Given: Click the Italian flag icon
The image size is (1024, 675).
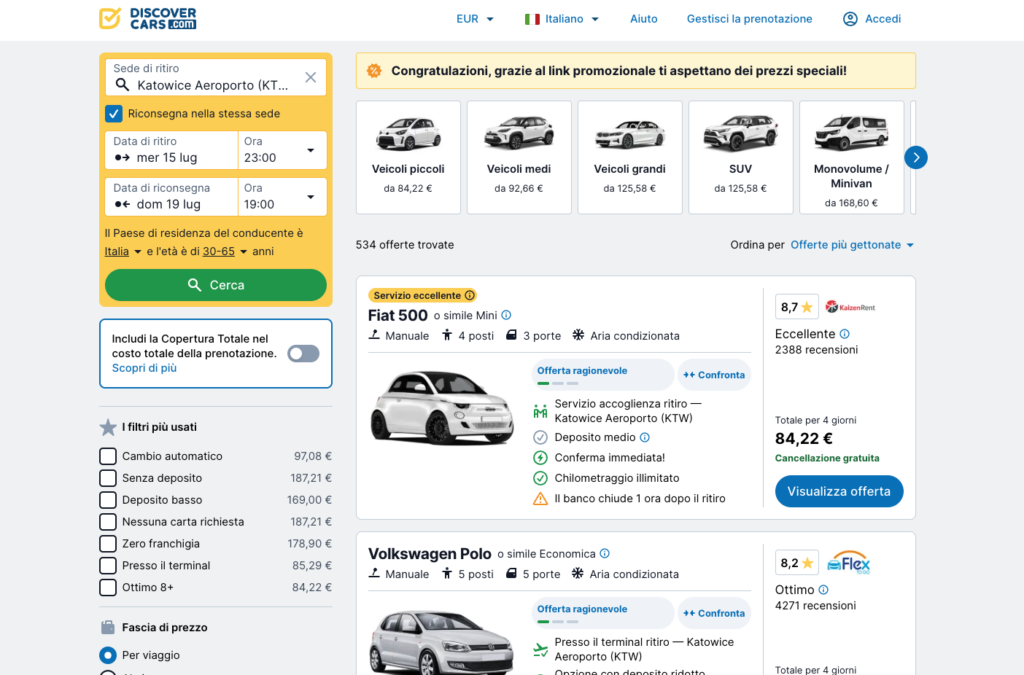Looking at the screenshot, I should 532,19.
